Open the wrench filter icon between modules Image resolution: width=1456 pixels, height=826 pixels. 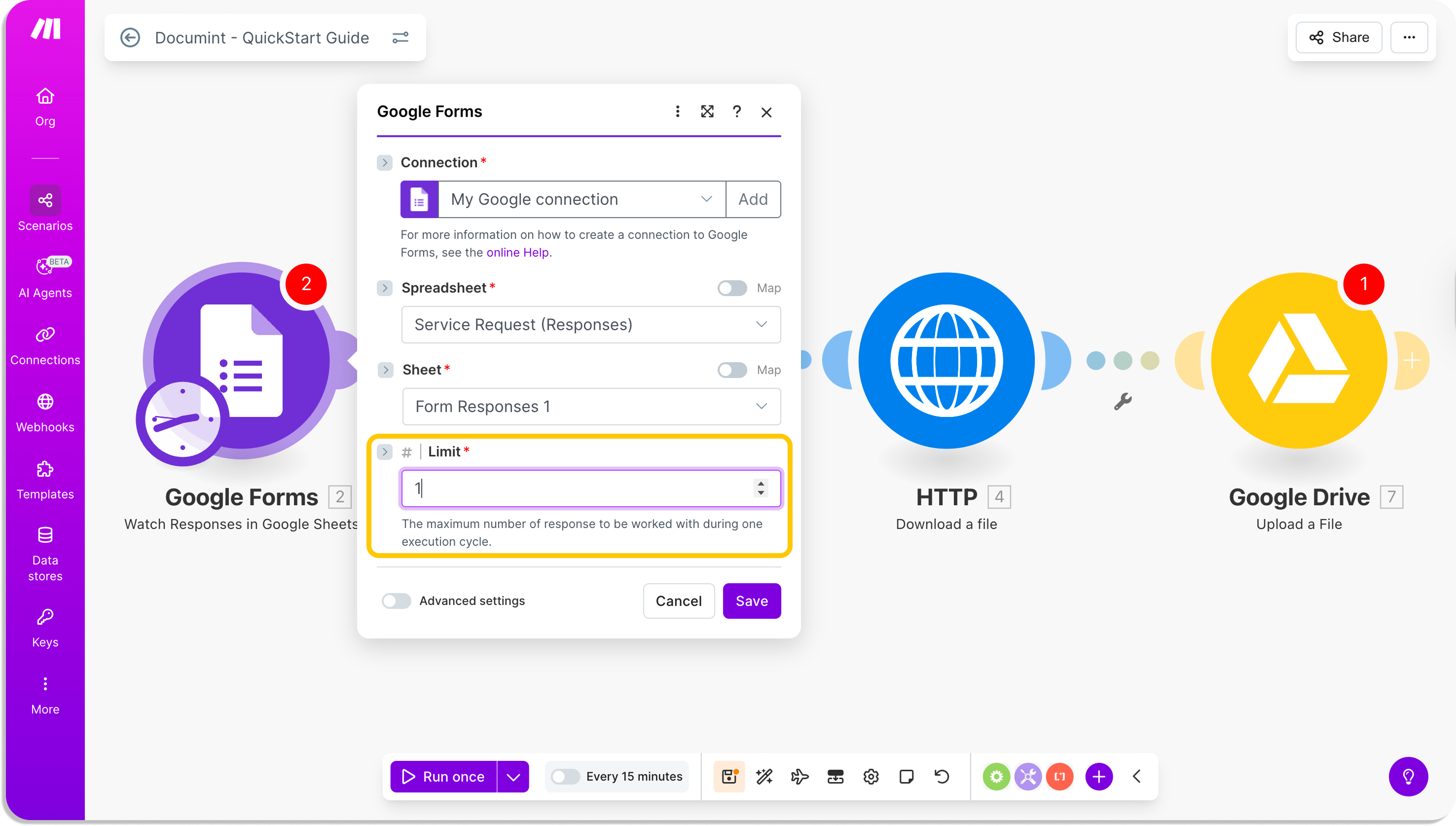pos(1123,402)
